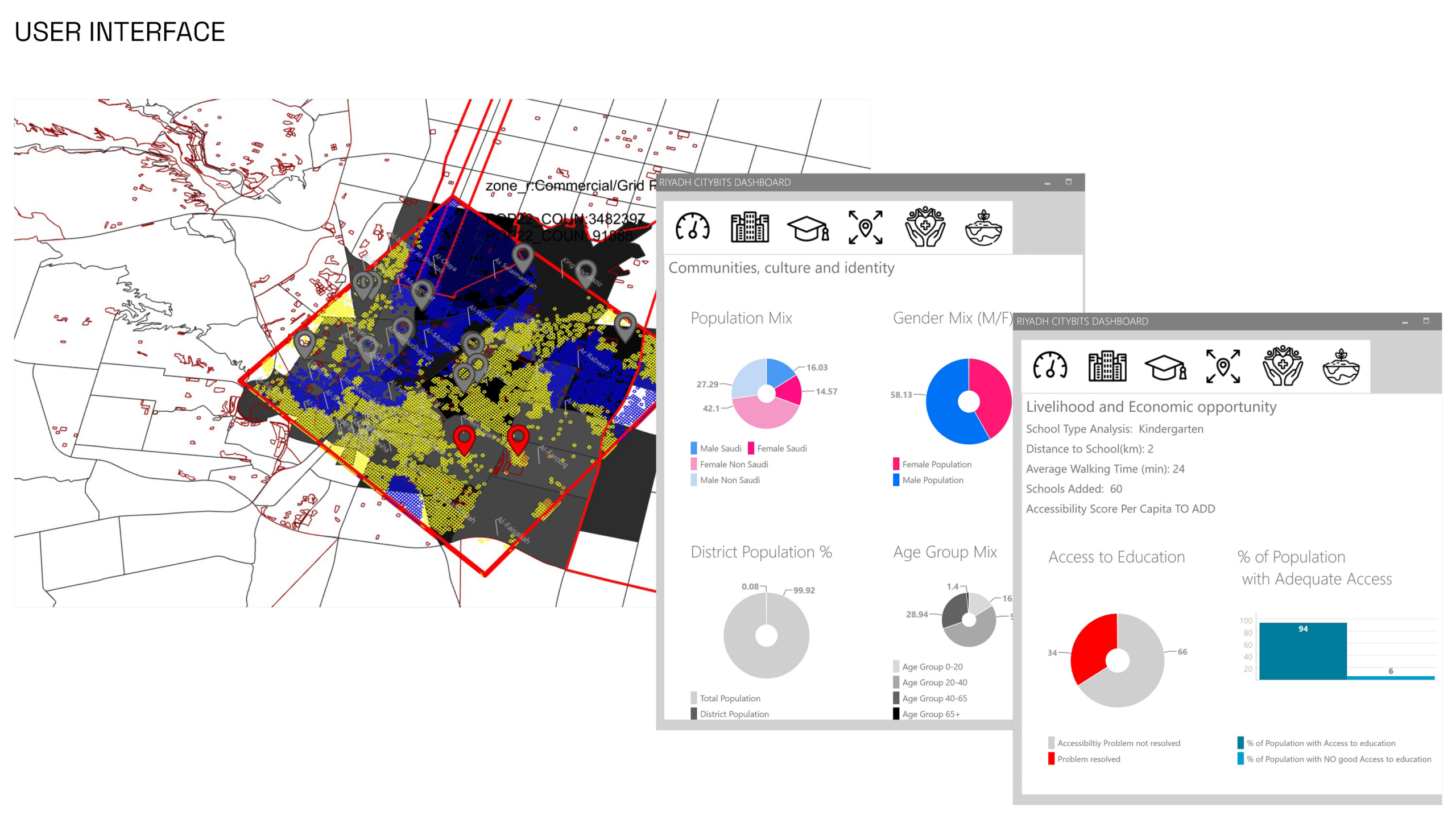1456x819 pixels.
Task: Minimize the front Livelihood dashboard window
Action: click(x=1405, y=321)
